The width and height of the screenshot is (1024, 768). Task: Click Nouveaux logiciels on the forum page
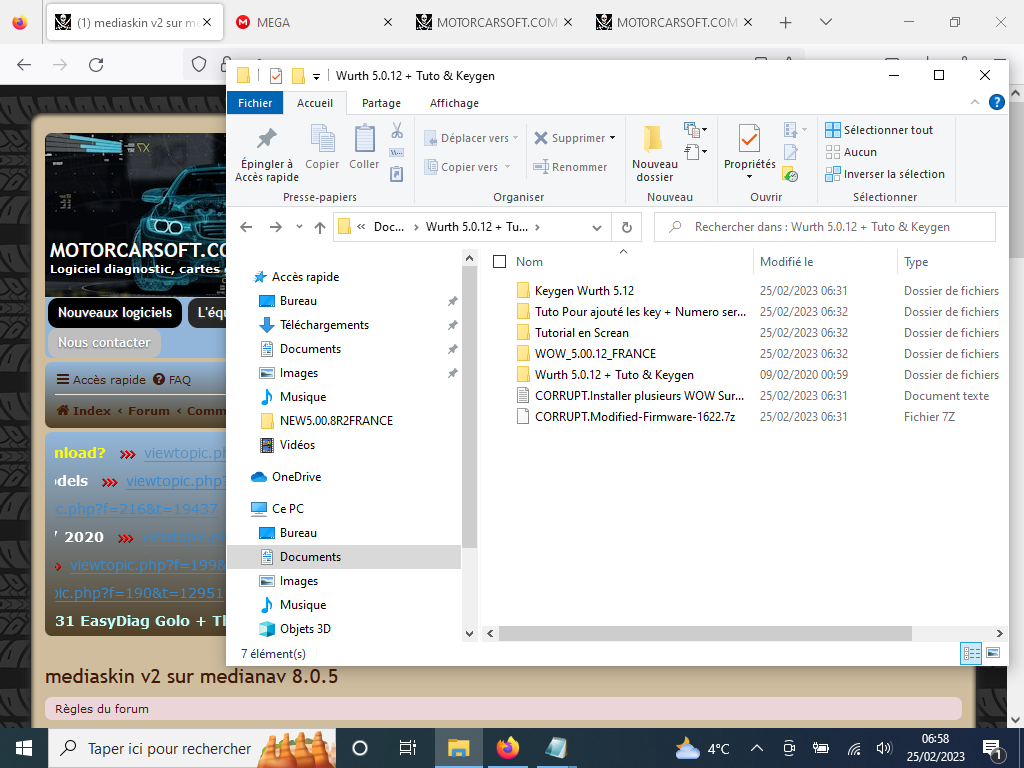(115, 313)
